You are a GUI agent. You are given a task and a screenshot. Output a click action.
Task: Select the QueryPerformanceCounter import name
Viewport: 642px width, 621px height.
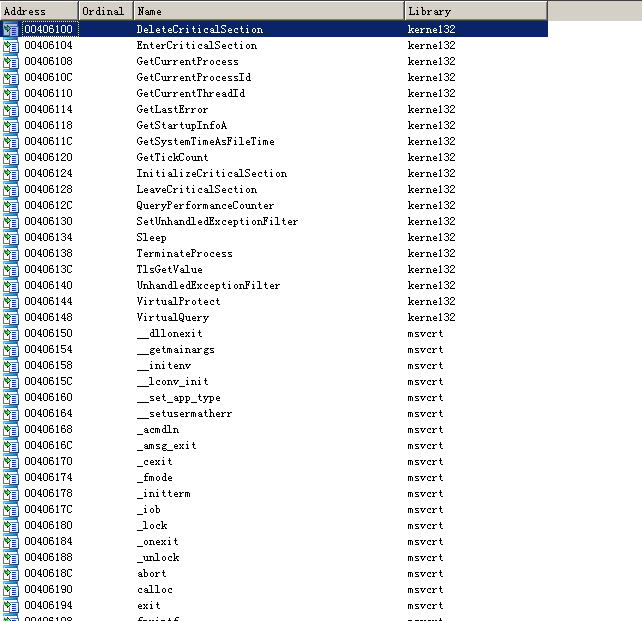click(205, 205)
